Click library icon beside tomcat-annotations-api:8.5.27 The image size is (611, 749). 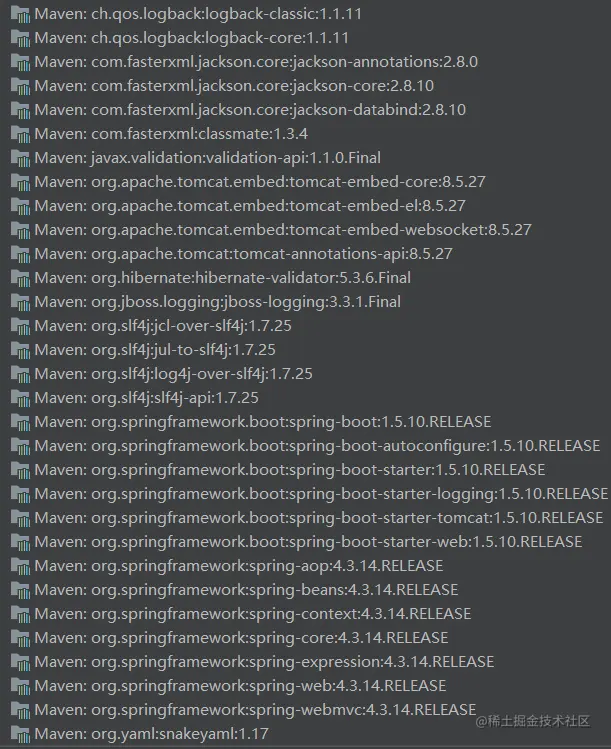20,254
